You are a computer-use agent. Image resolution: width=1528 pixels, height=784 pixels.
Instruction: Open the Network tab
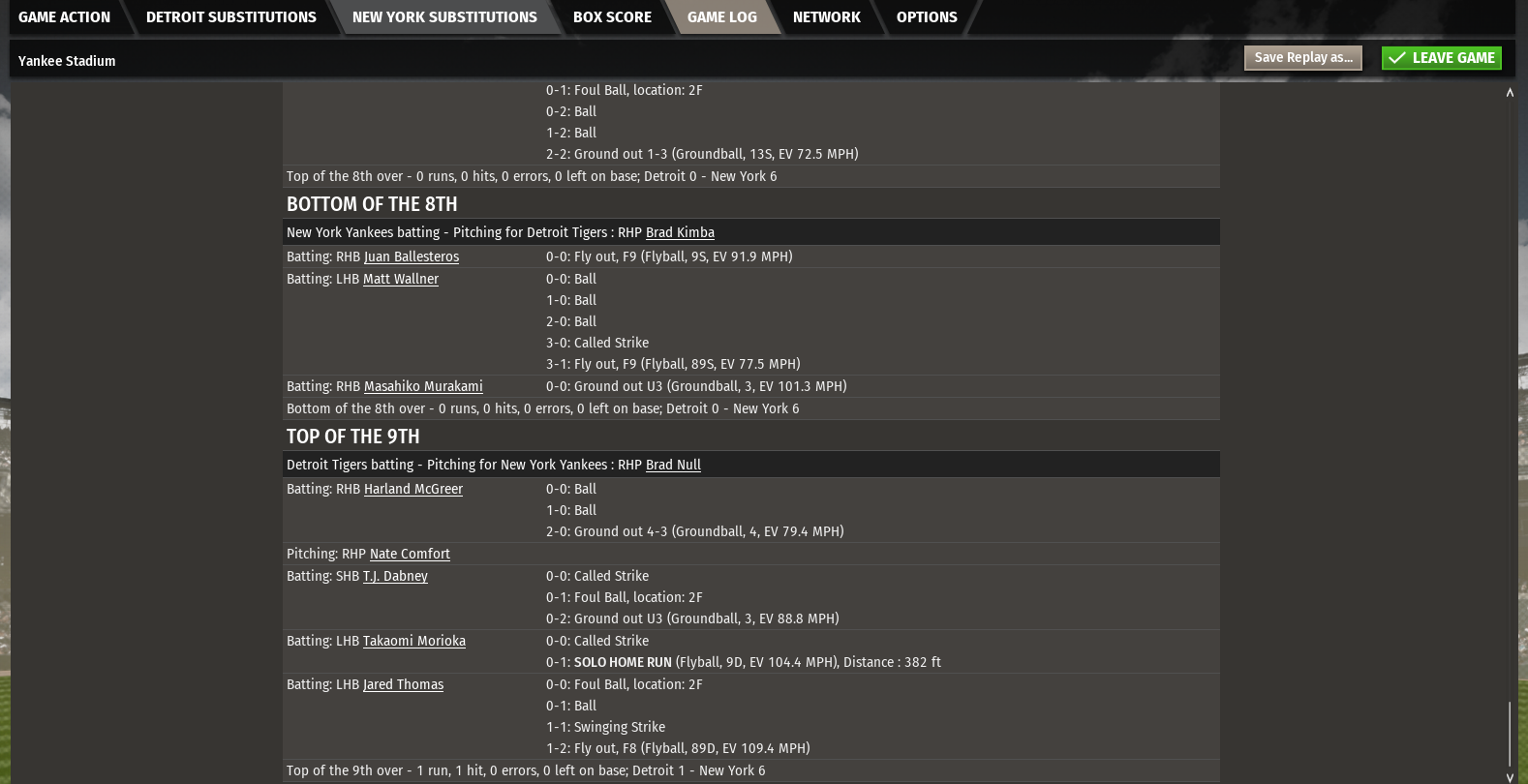[x=827, y=16]
